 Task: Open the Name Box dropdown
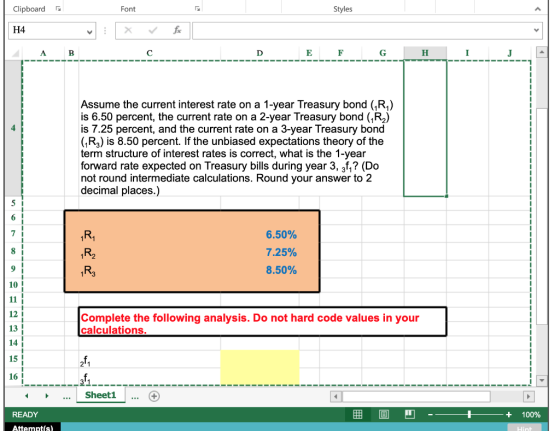[89, 31]
